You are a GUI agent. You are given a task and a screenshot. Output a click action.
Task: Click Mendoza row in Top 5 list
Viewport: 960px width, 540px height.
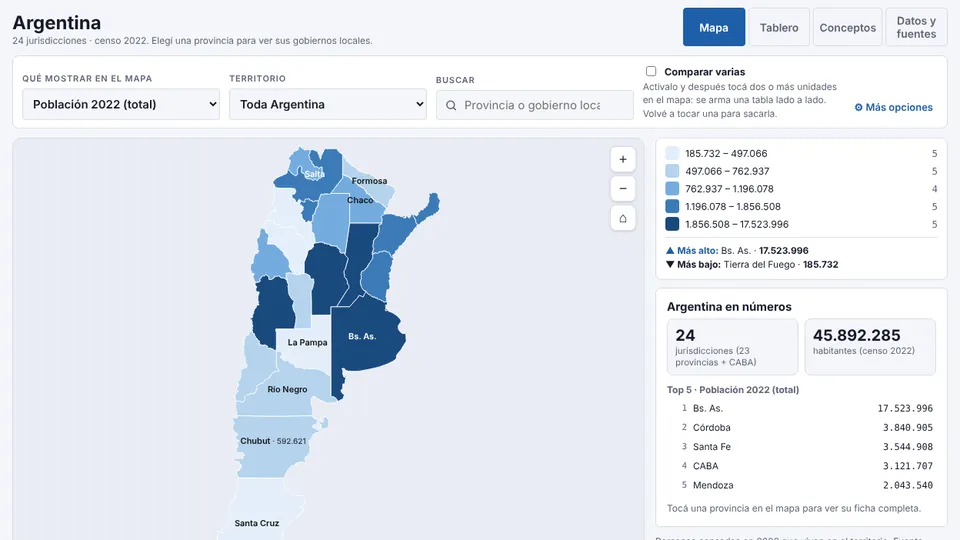801,485
